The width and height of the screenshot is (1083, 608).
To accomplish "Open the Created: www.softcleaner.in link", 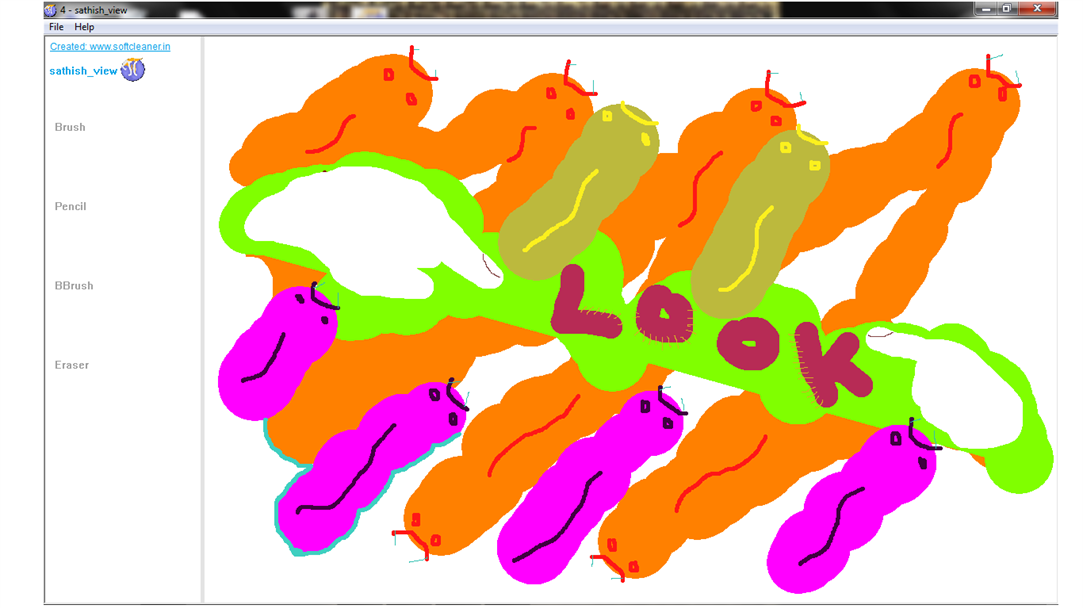I will click(110, 46).
